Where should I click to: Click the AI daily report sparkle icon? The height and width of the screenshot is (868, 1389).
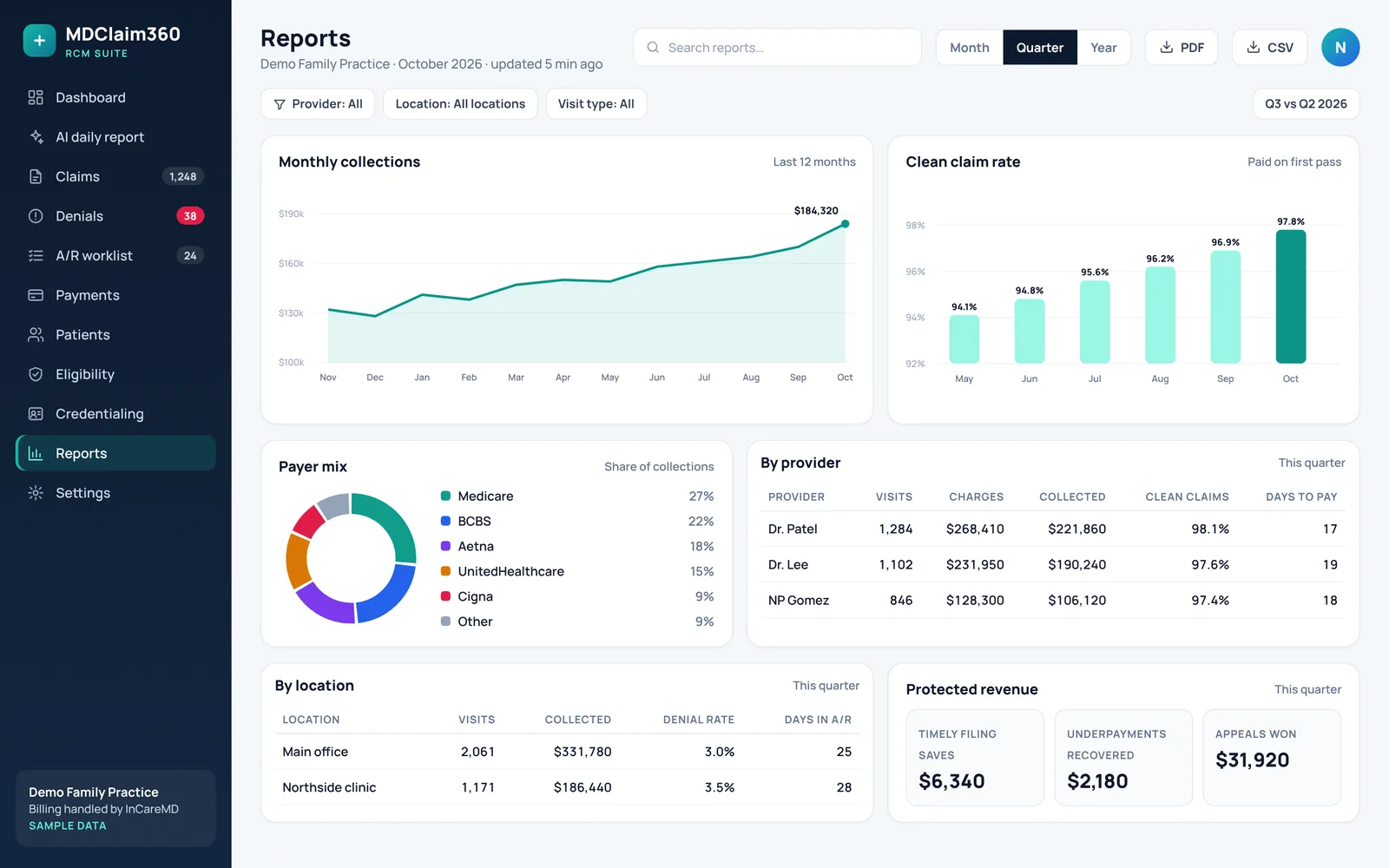[x=36, y=137]
